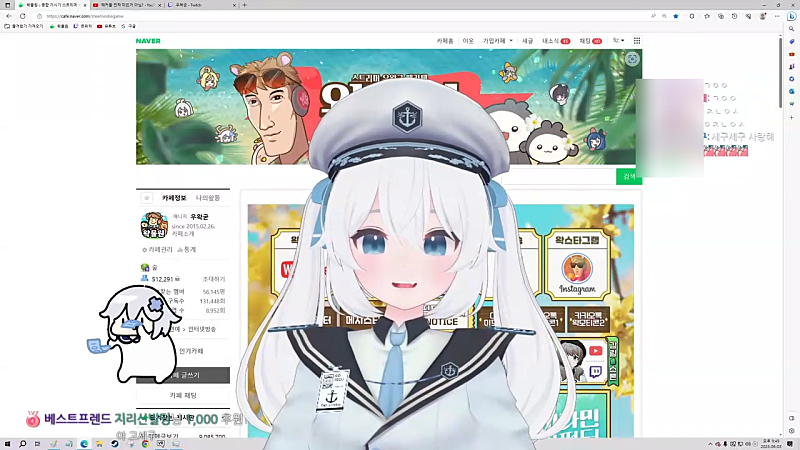
Task: Open the Google bookmark in bookmarks bar
Action: point(129,26)
